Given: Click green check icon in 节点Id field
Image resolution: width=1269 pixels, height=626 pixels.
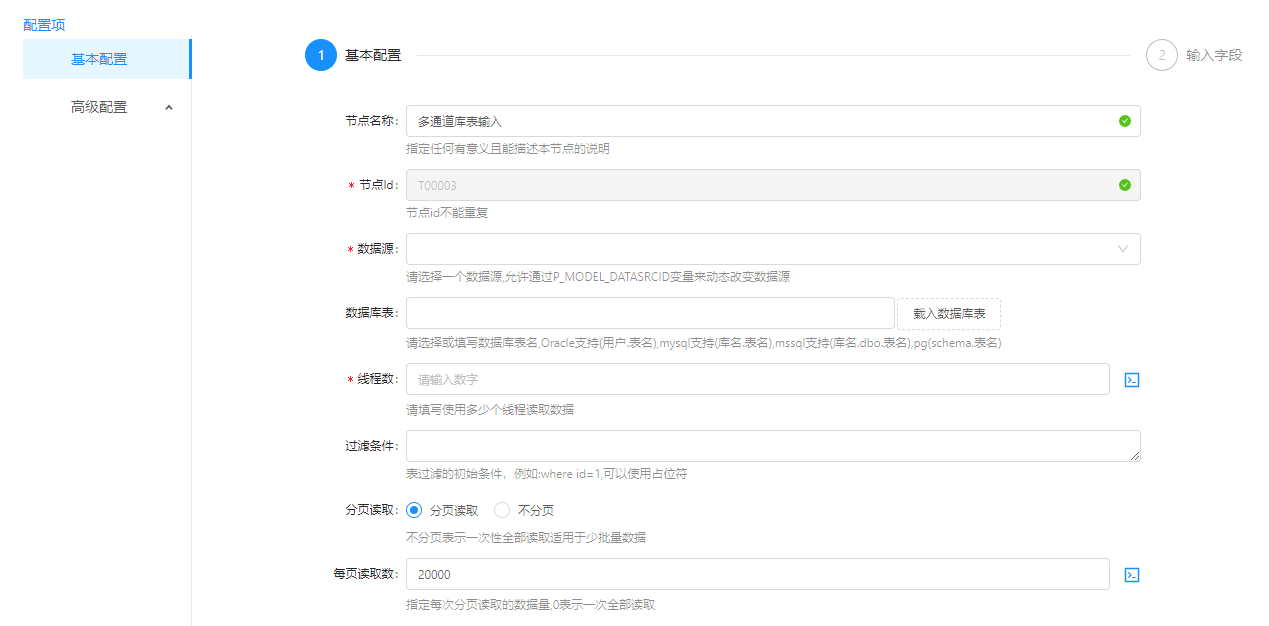Looking at the screenshot, I should point(1124,185).
